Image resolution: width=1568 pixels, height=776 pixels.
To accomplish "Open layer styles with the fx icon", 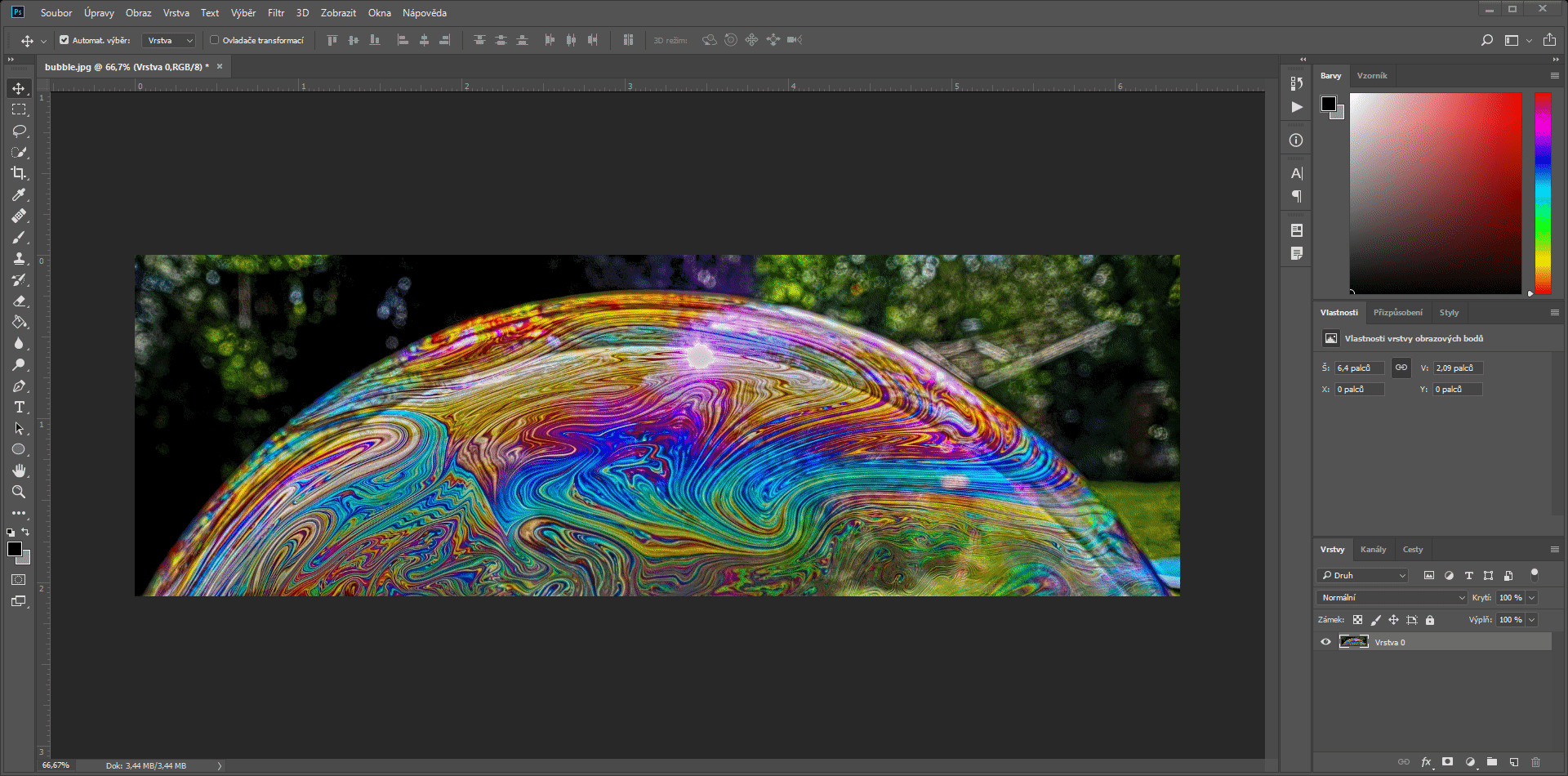I will pos(1425,761).
